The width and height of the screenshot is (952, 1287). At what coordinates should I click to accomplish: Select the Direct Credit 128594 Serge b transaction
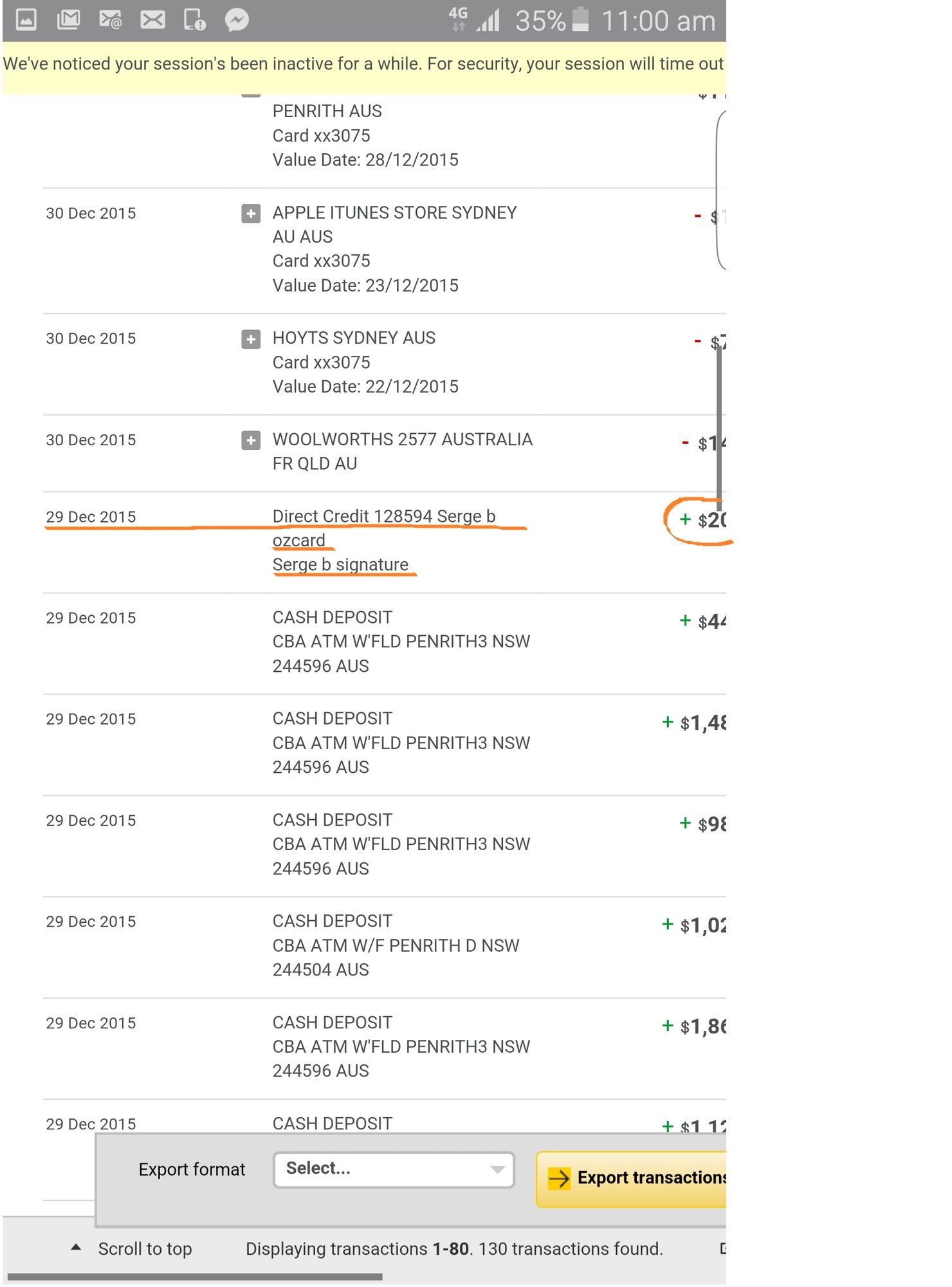coord(383,517)
